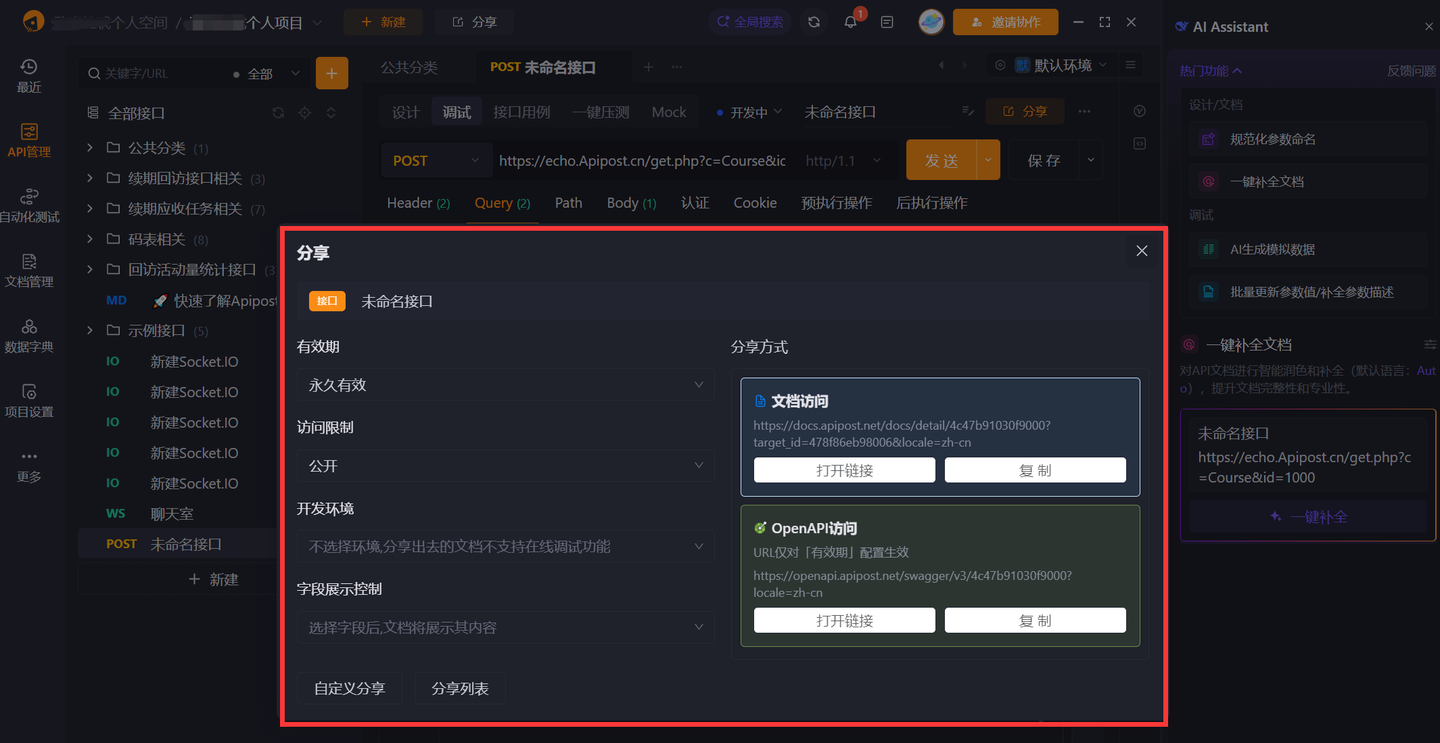Switch to the 接口用例 tab
1440x743 pixels.
coord(521,112)
